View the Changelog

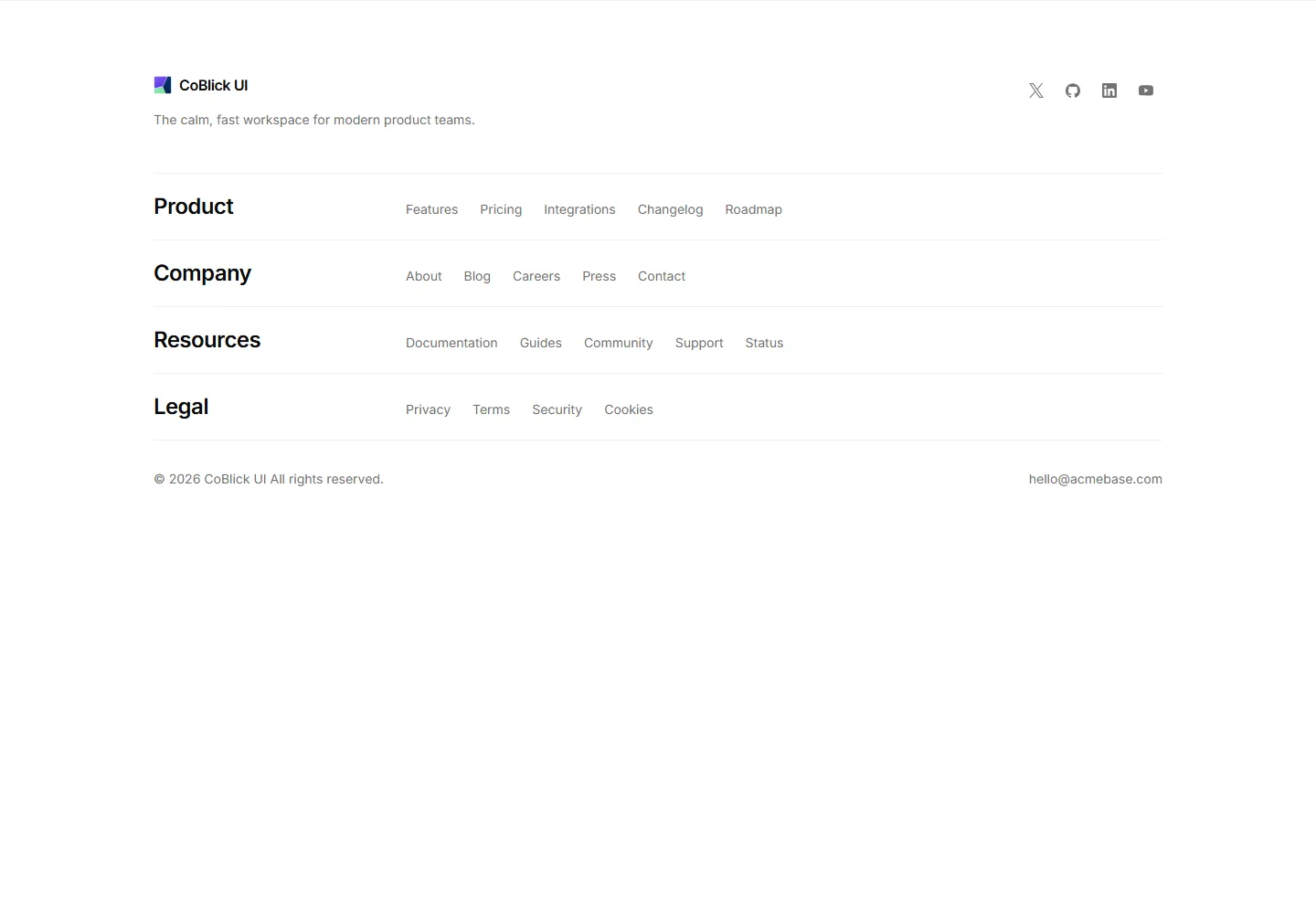670,209
